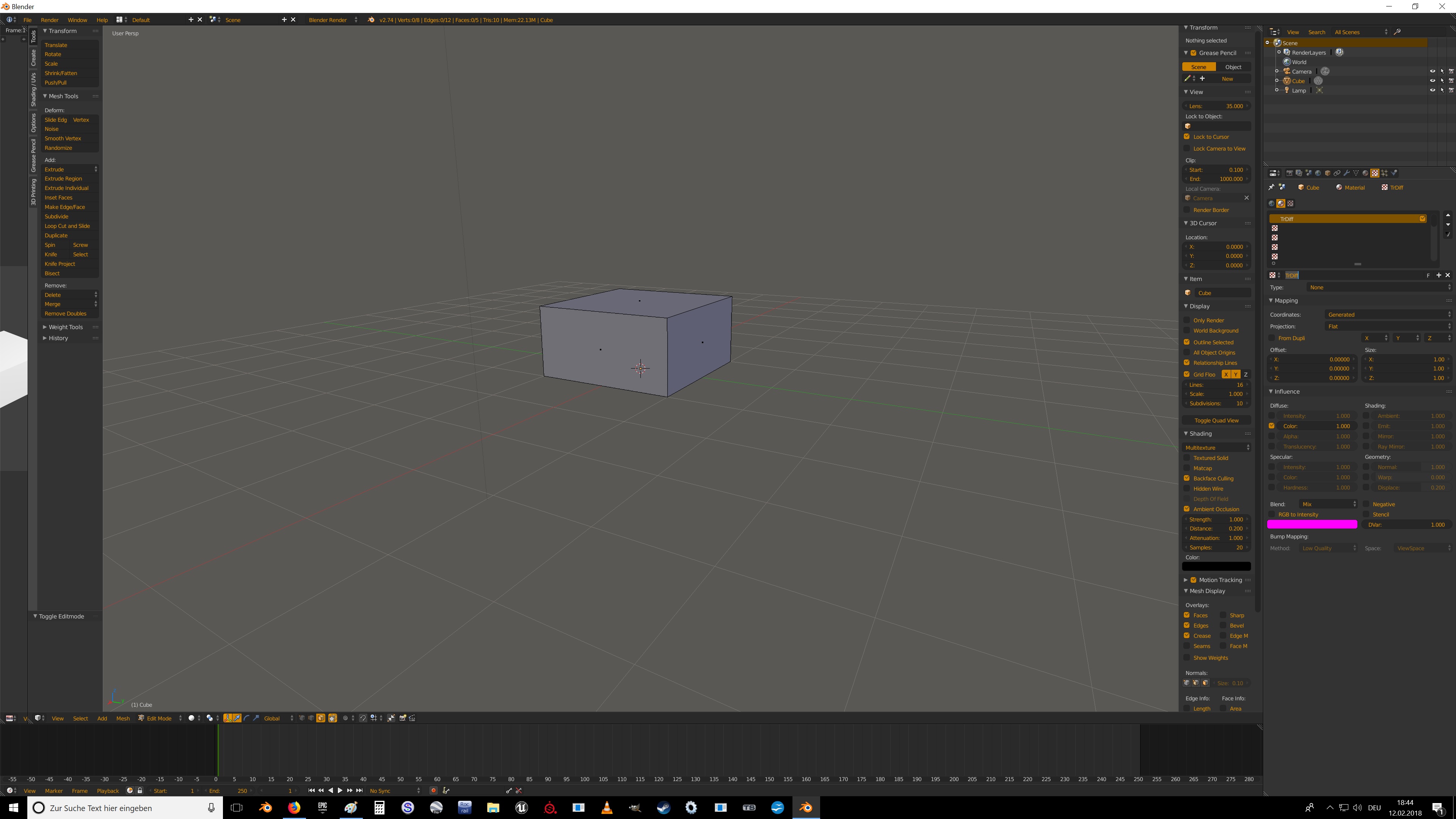The image size is (1456, 819).
Task: Open the Object constraints chain tab
Action: [x=1337, y=173]
